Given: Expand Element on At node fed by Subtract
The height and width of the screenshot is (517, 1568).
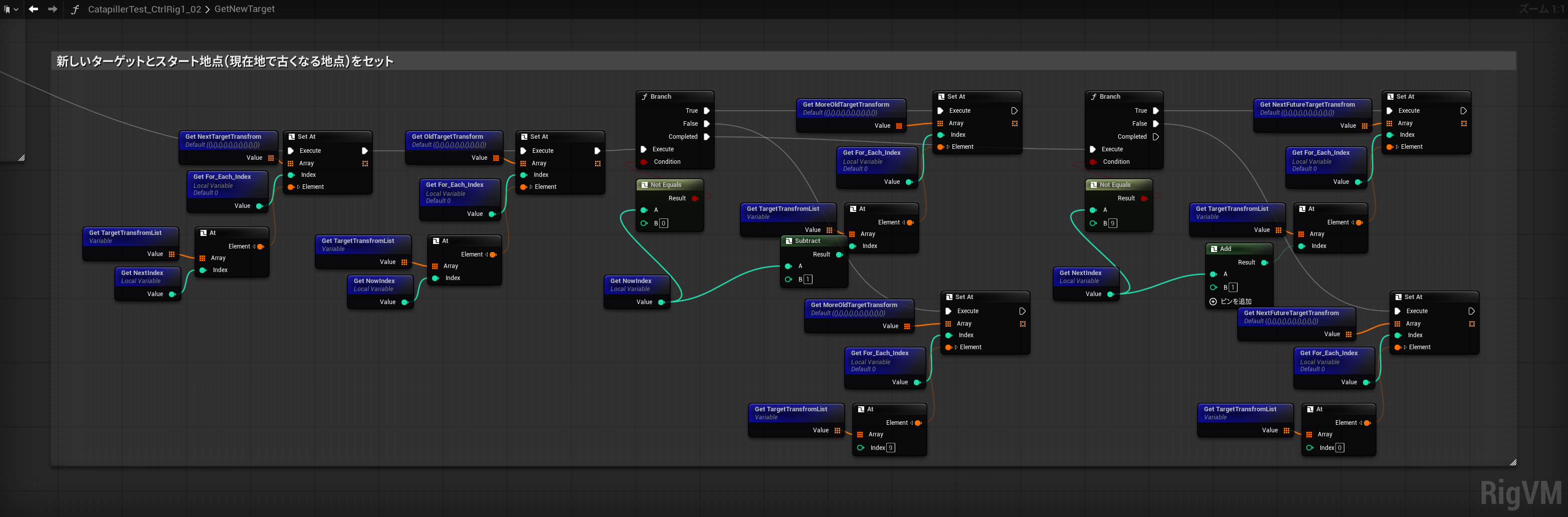Looking at the screenshot, I should pyautogui.click(x=904, y=222).
